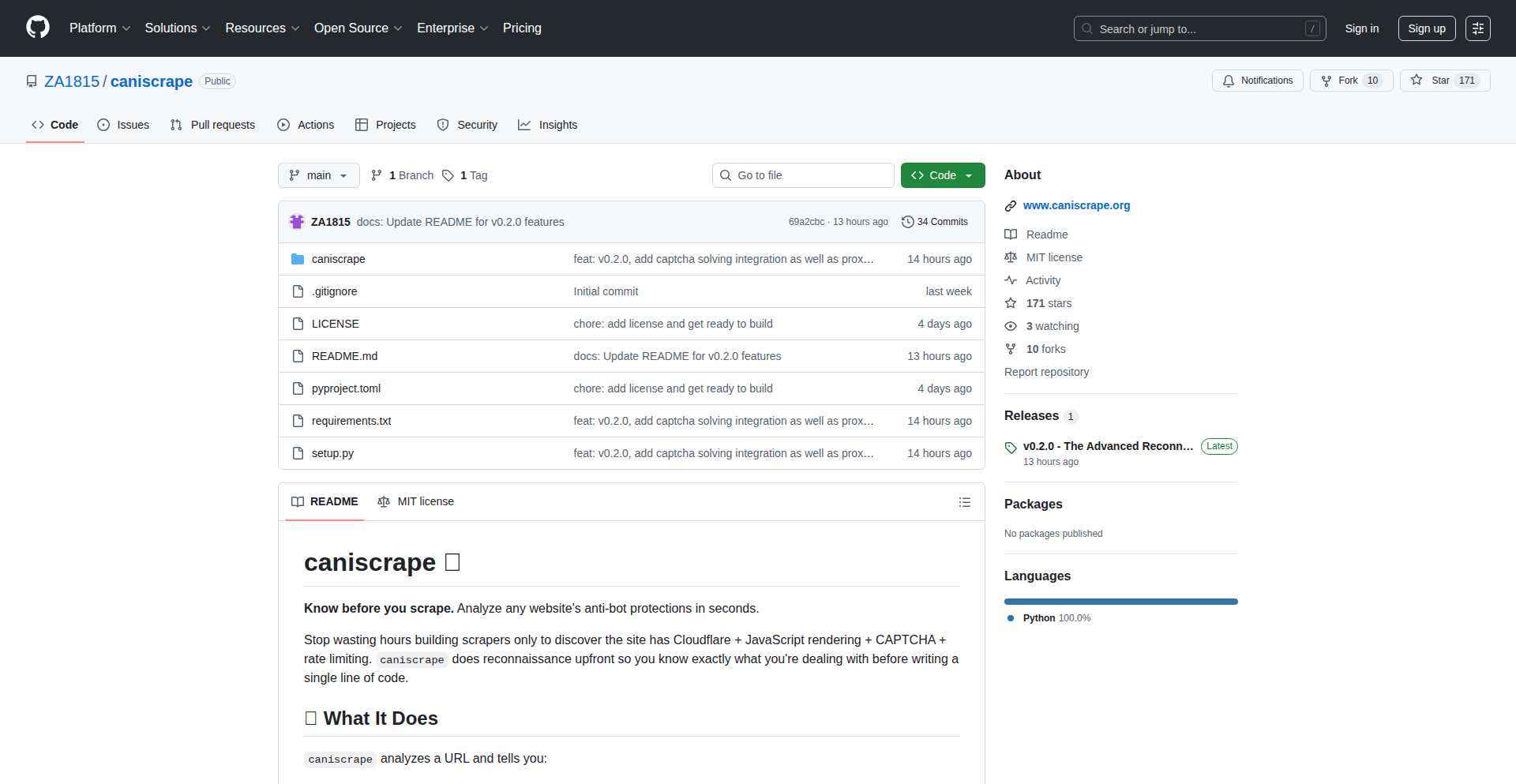Open the caniscrape folder
1516x784 pixels.
pos(338,259)
